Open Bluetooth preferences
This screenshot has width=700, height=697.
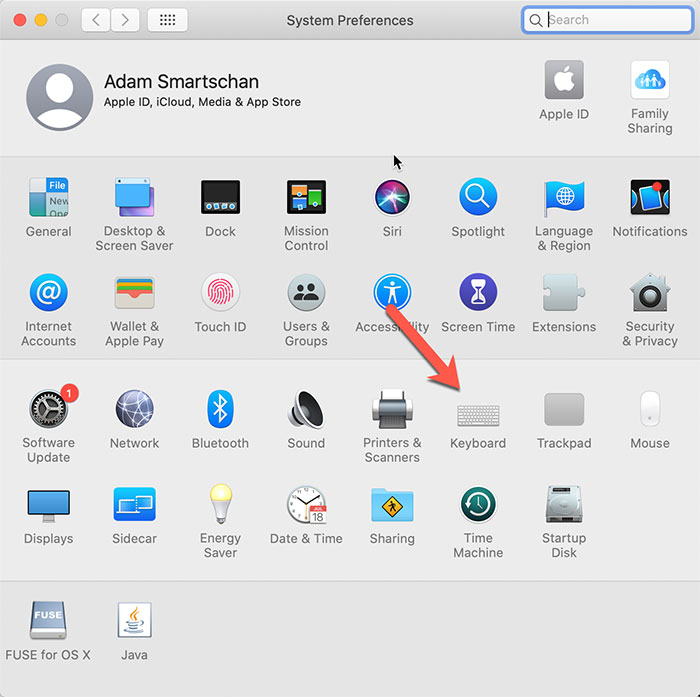coord(220,409)
